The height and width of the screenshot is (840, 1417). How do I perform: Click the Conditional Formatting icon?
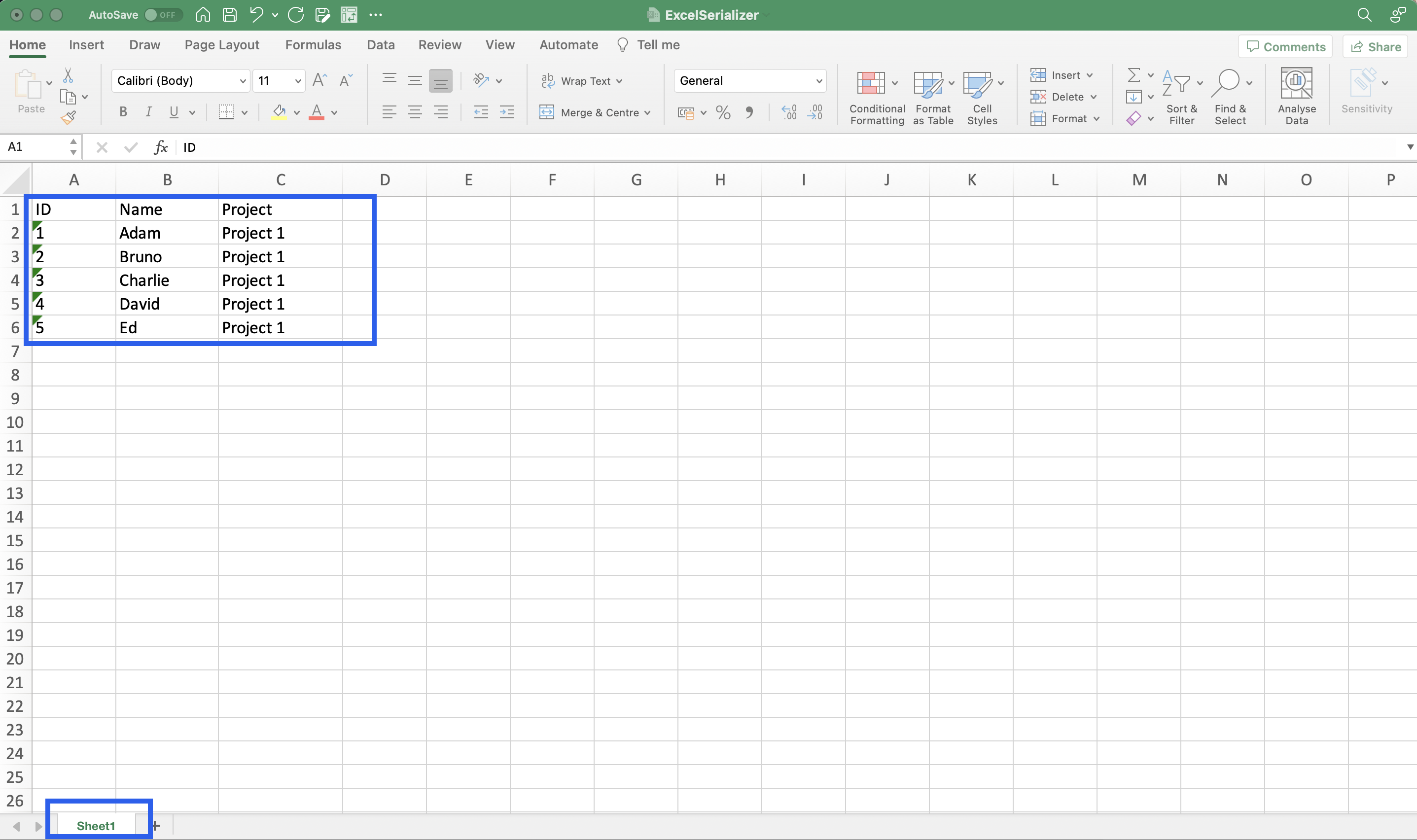click(x=871, y=83)
